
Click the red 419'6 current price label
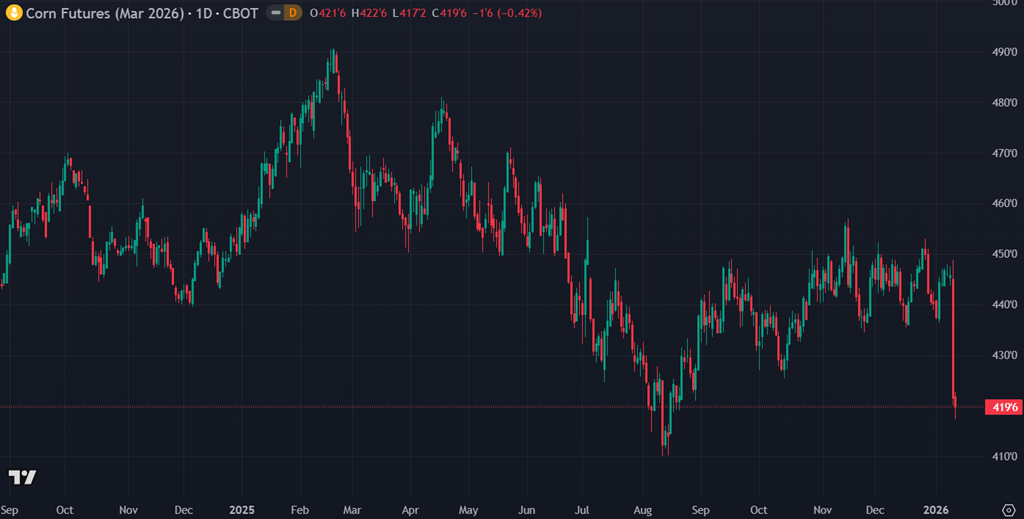(1001, 407)
